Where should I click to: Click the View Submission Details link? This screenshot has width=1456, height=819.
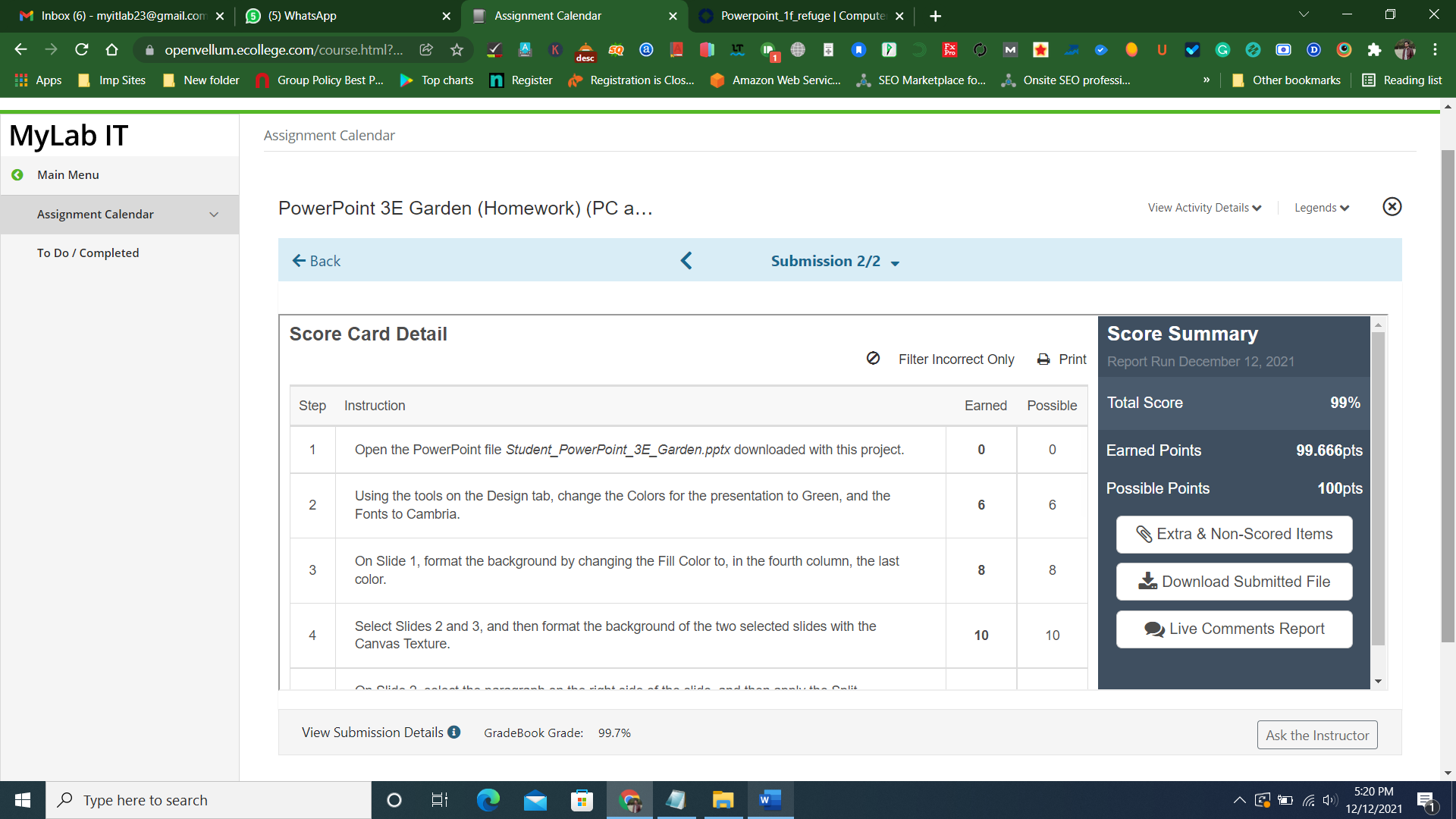(x=372, y=733)
